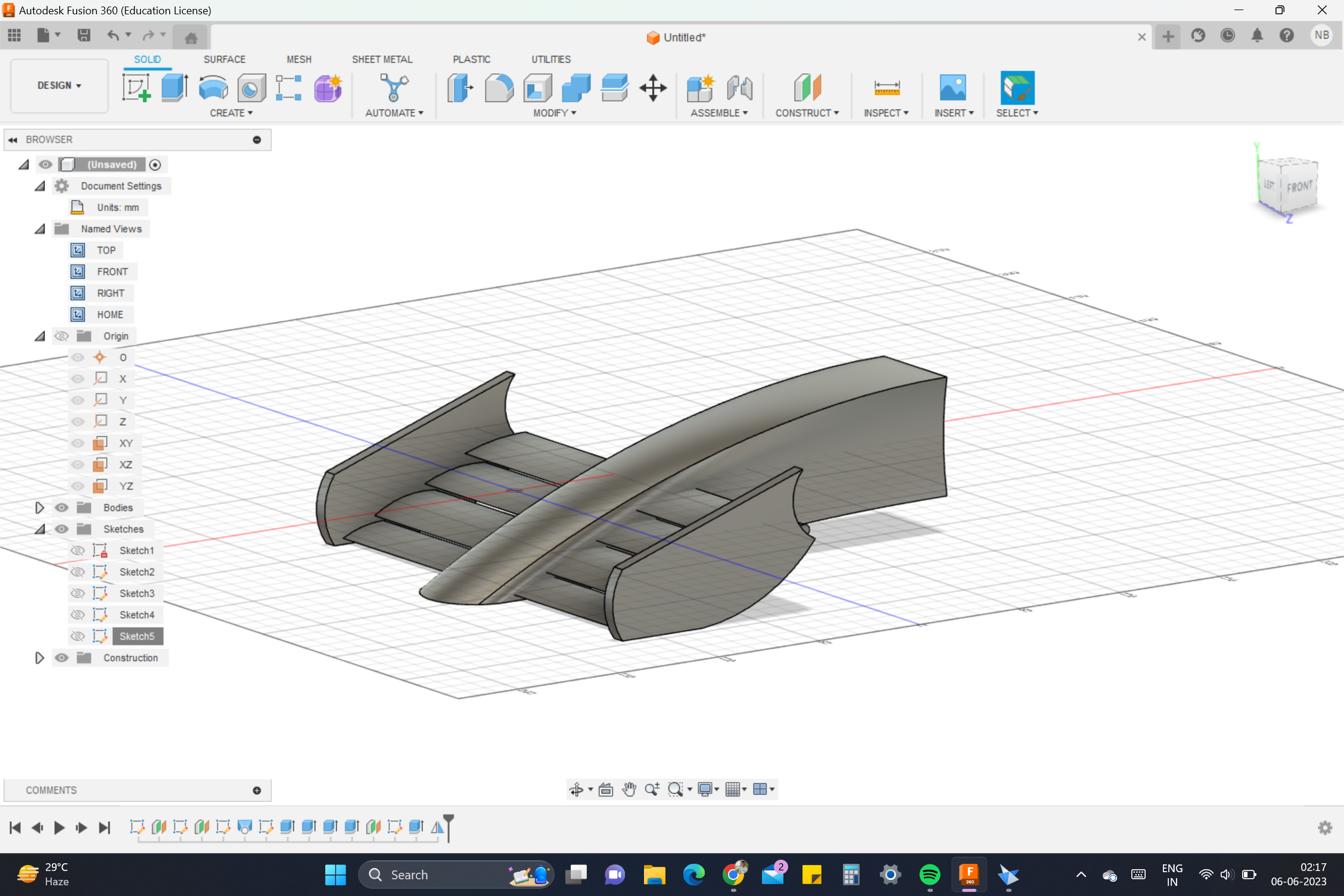This screenshot has width=1344, height=896.
Task: Open the Measure tool under Inspect
Action: (x=886, y=88)
